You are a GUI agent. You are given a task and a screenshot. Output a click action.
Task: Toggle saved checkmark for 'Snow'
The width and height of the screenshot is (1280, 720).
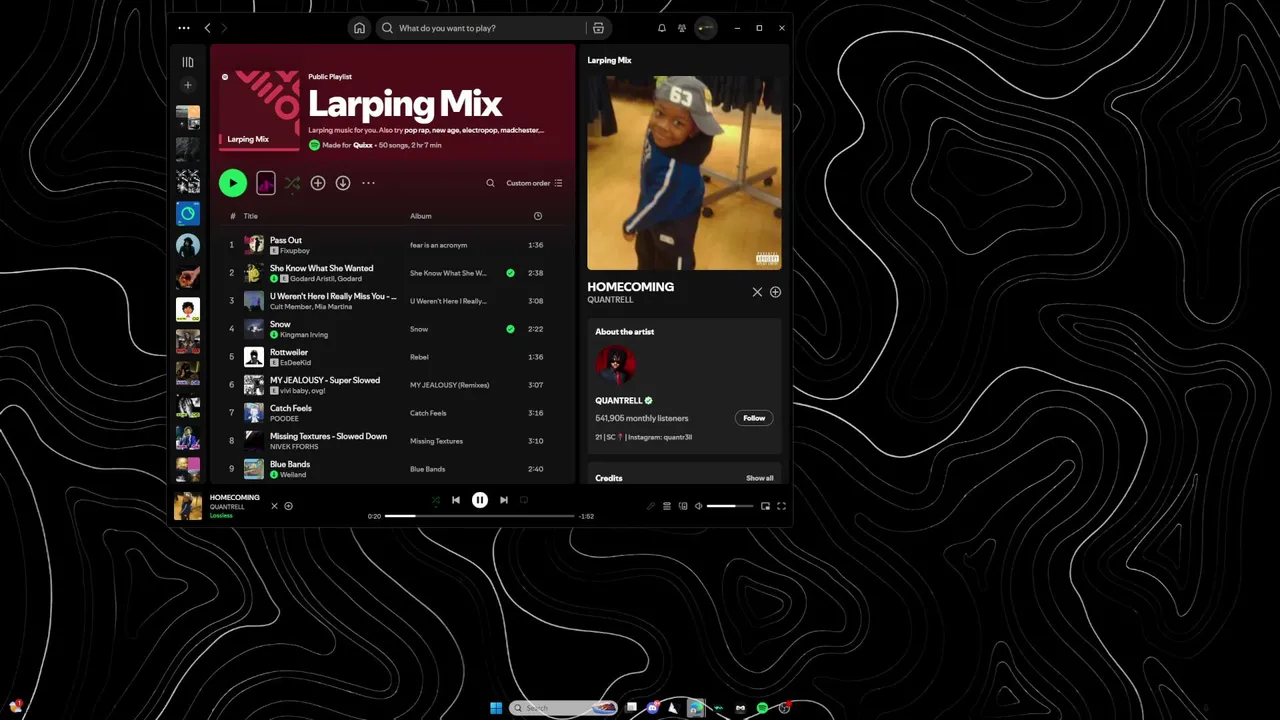(510, 329)
